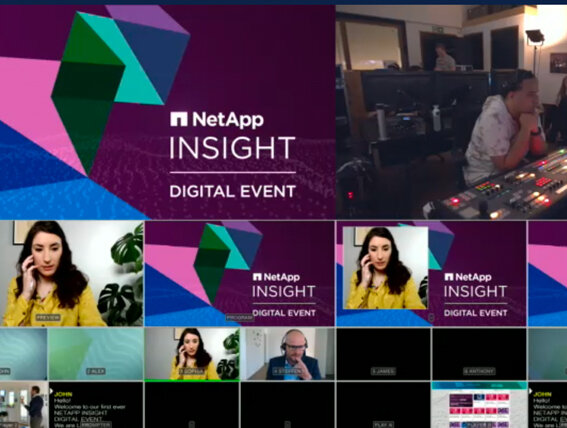
Task: Select the black tile directly below 3 SOPHIA
Action: coord(192,405)
